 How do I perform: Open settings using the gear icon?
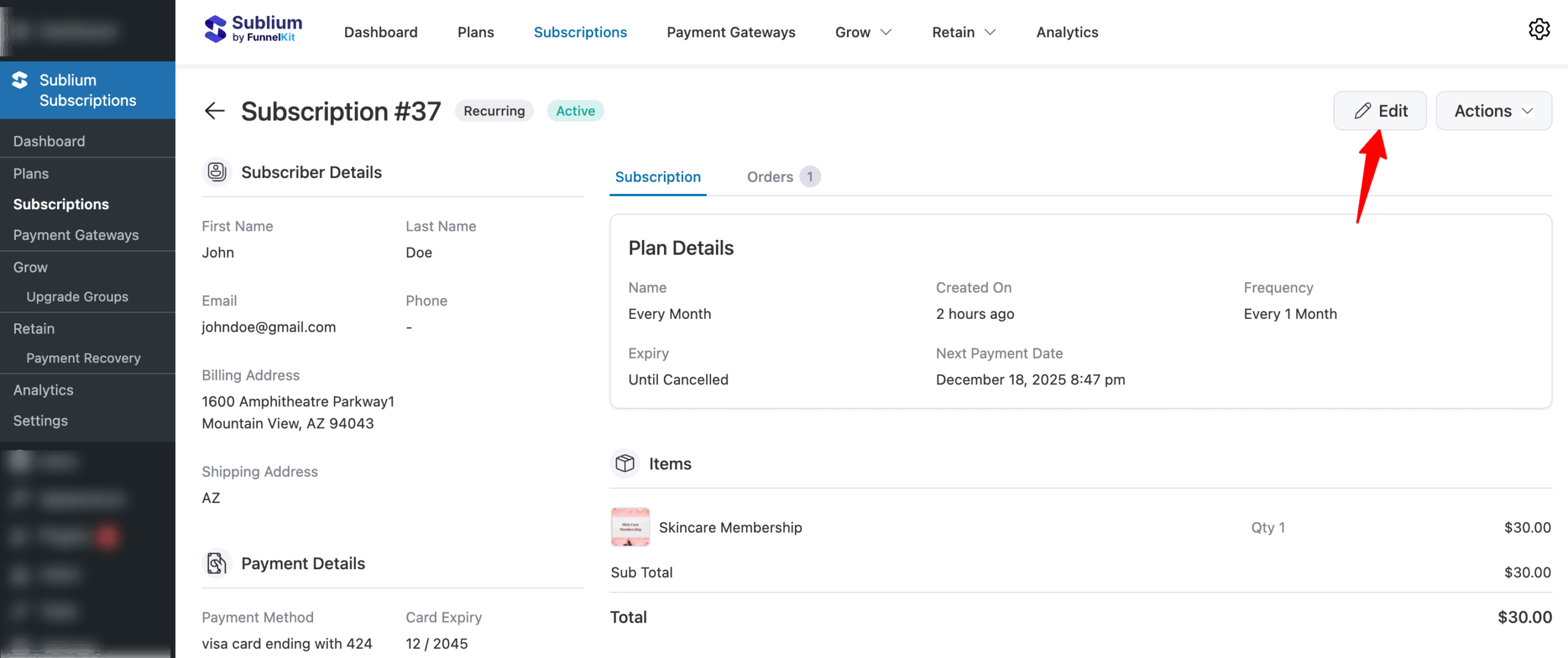coord(1539,29)
